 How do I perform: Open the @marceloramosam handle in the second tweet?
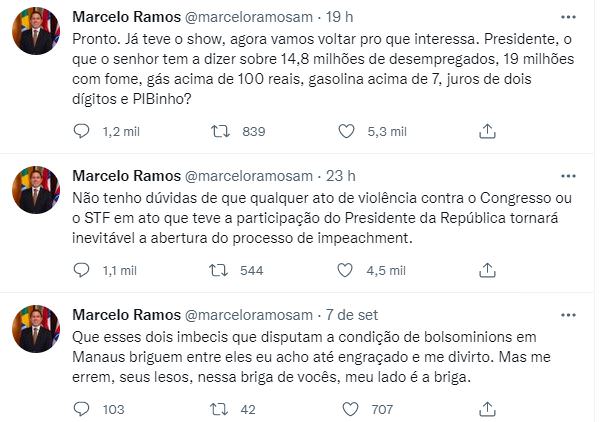249,176
